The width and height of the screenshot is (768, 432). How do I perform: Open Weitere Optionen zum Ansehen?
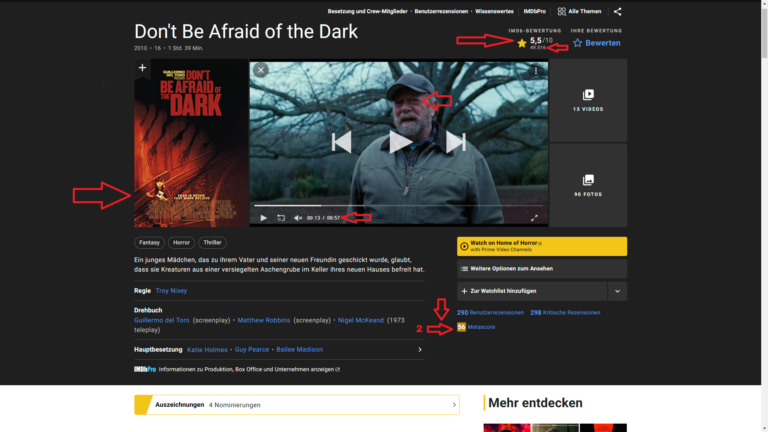(542, 269)
